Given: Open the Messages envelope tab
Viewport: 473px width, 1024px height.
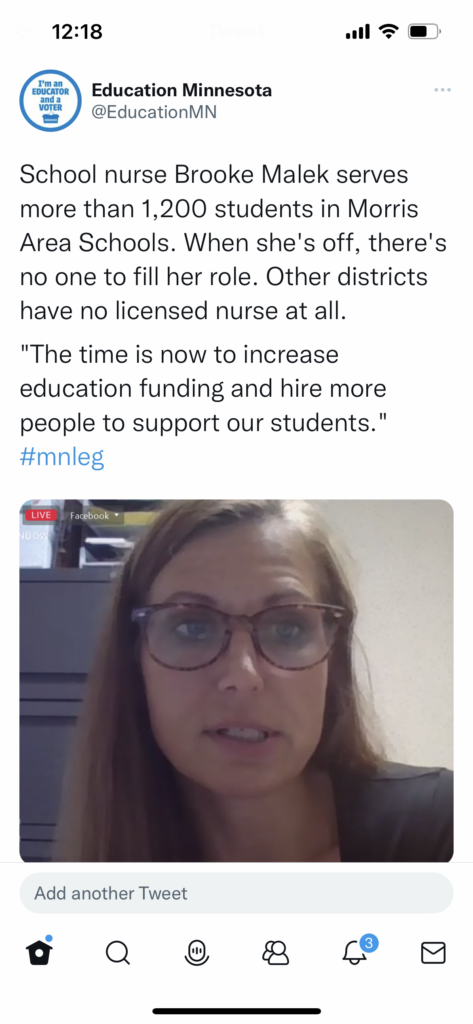Looking at the screenshot, I should click(x=432, y=953).
